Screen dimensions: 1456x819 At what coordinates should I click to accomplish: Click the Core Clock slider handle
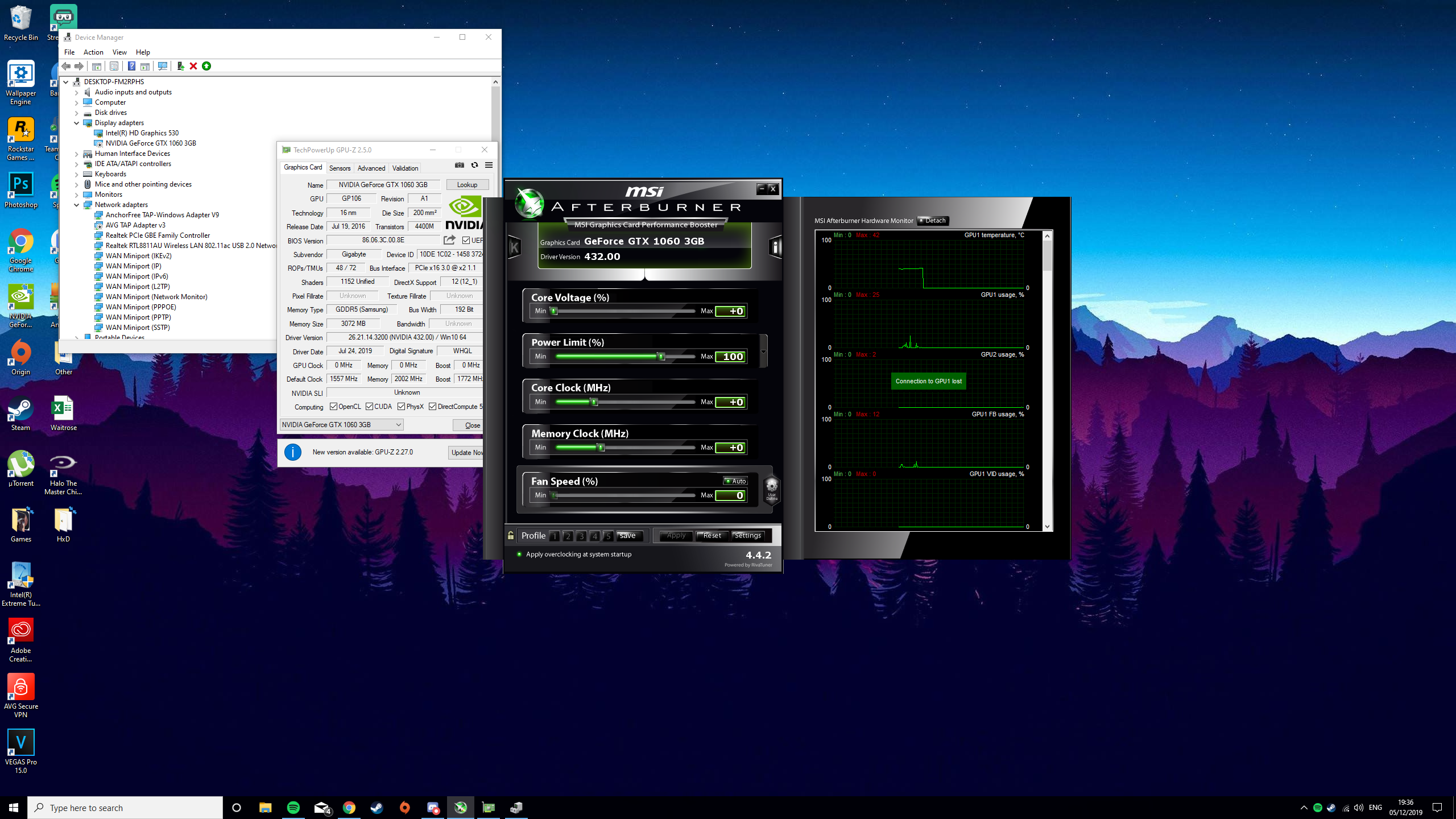(x=594, y=402)
